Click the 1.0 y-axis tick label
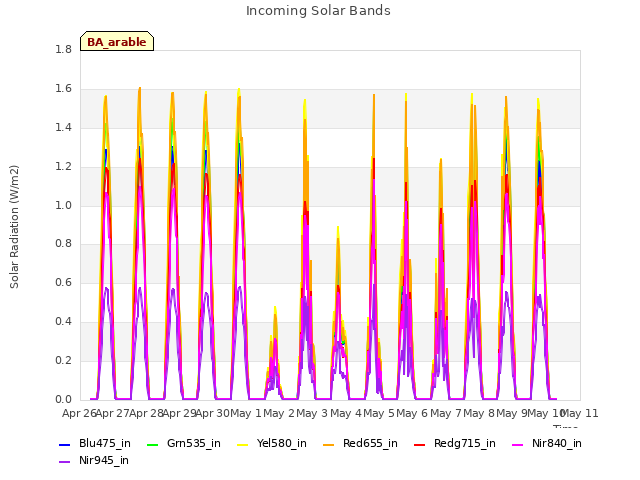 [63, 206]
